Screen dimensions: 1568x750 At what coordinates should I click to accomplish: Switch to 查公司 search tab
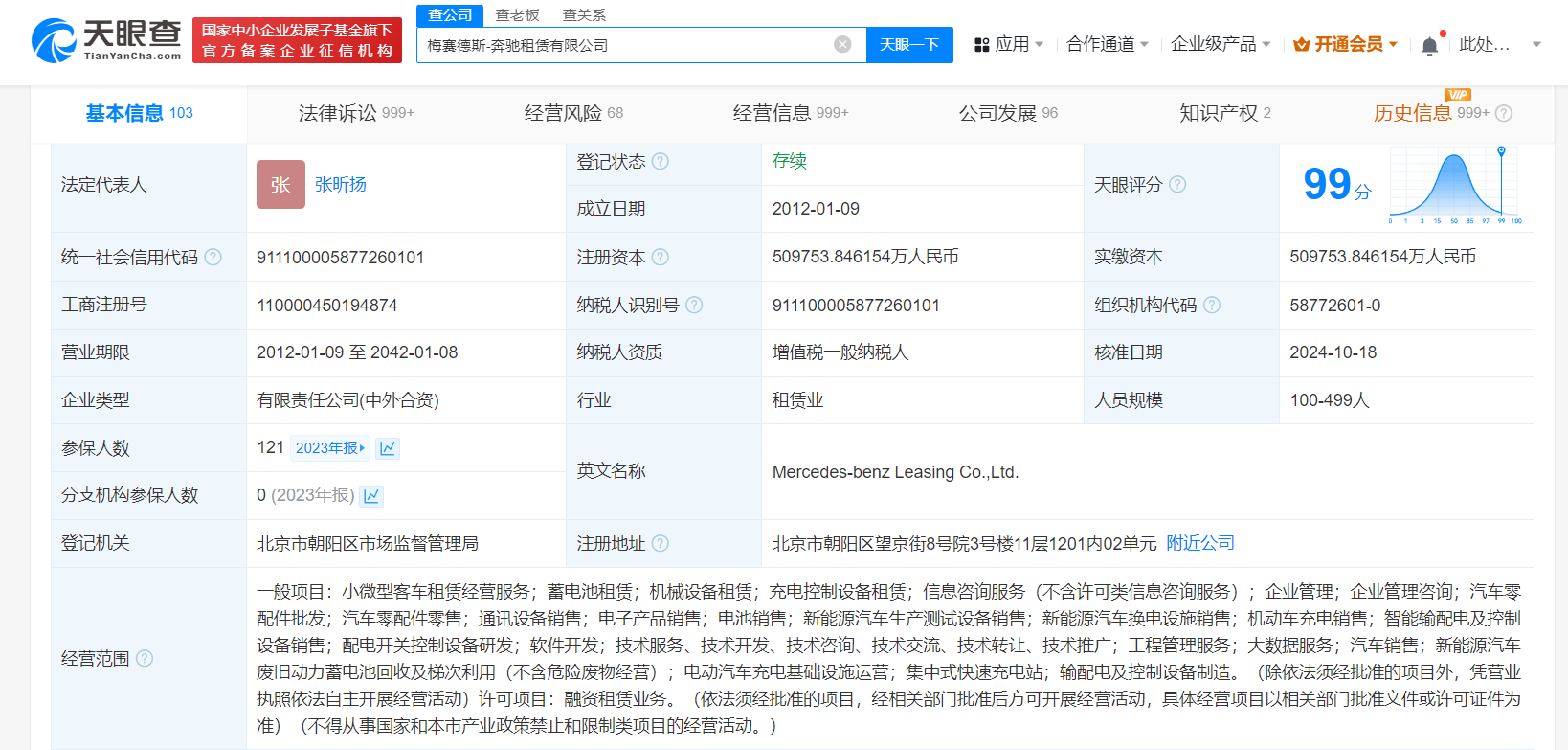(x=450, y=14)
